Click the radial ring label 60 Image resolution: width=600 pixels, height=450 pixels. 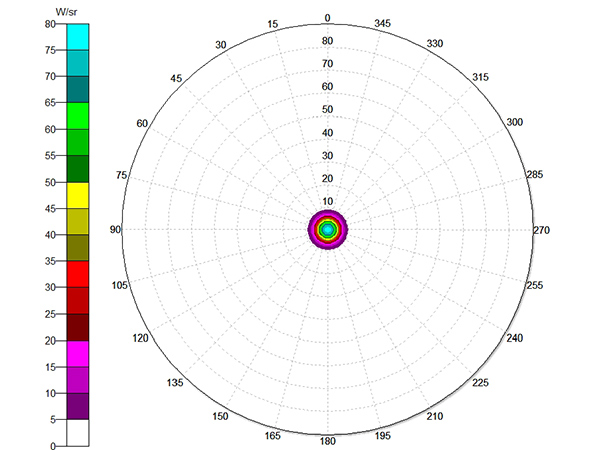point(327,86)
